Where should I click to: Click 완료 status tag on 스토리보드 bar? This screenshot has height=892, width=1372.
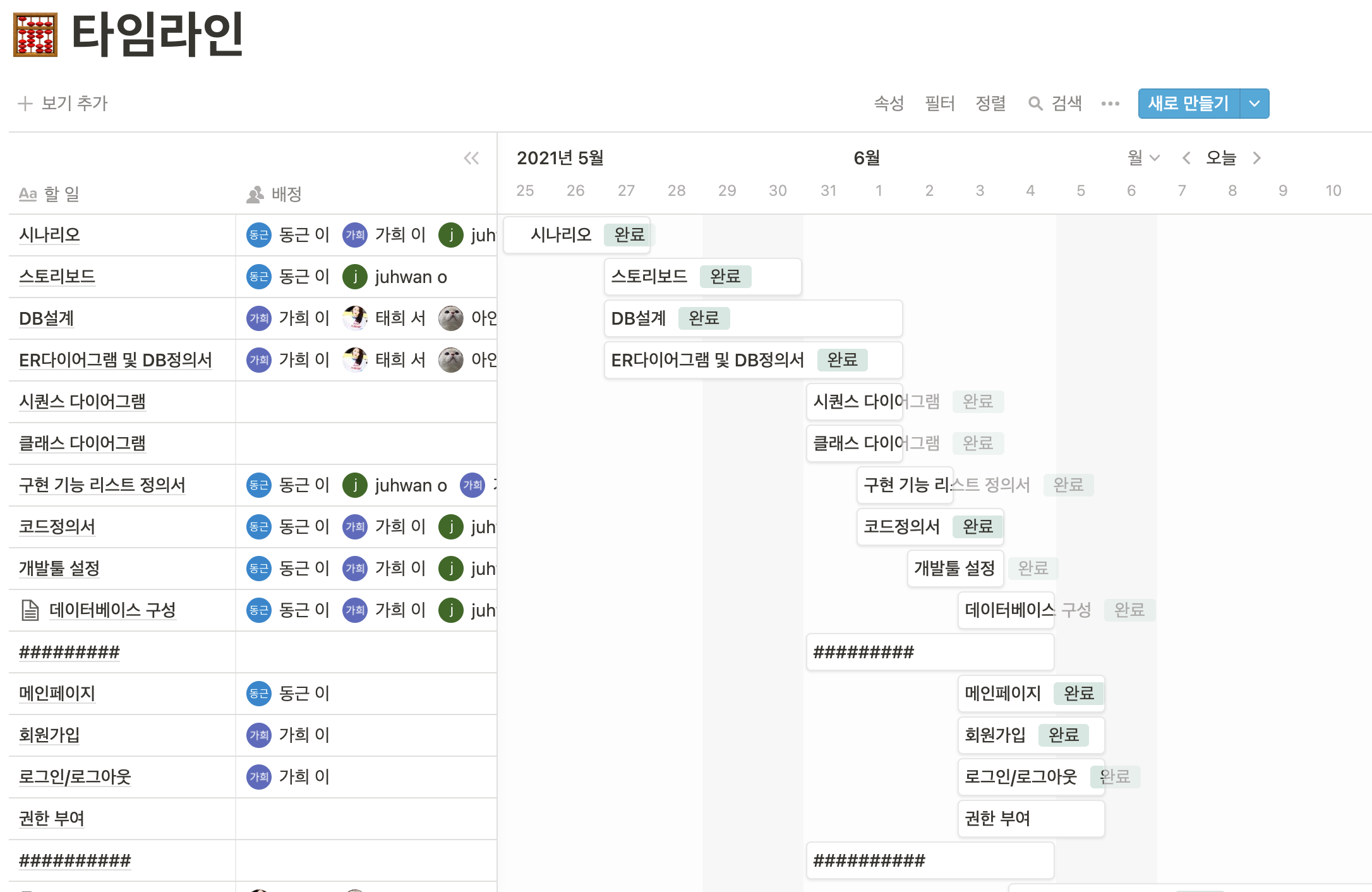tap(725, 277)
